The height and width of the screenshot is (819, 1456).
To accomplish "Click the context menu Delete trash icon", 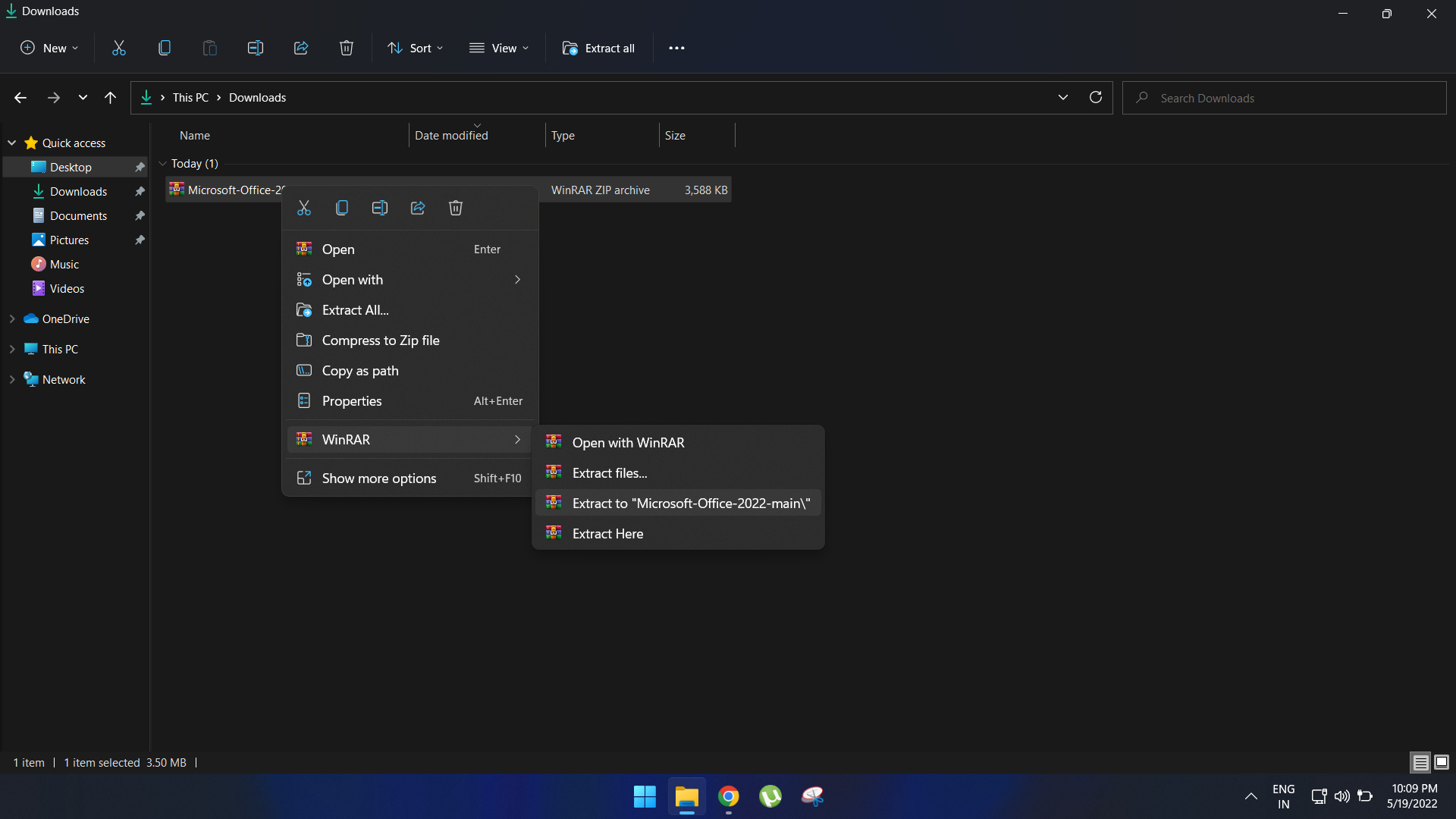I will coord(456,208).
